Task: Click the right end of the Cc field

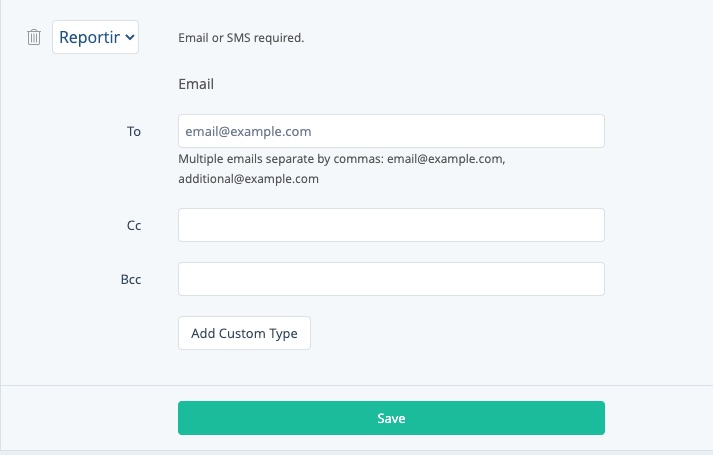Action: [x=590, y=225]
